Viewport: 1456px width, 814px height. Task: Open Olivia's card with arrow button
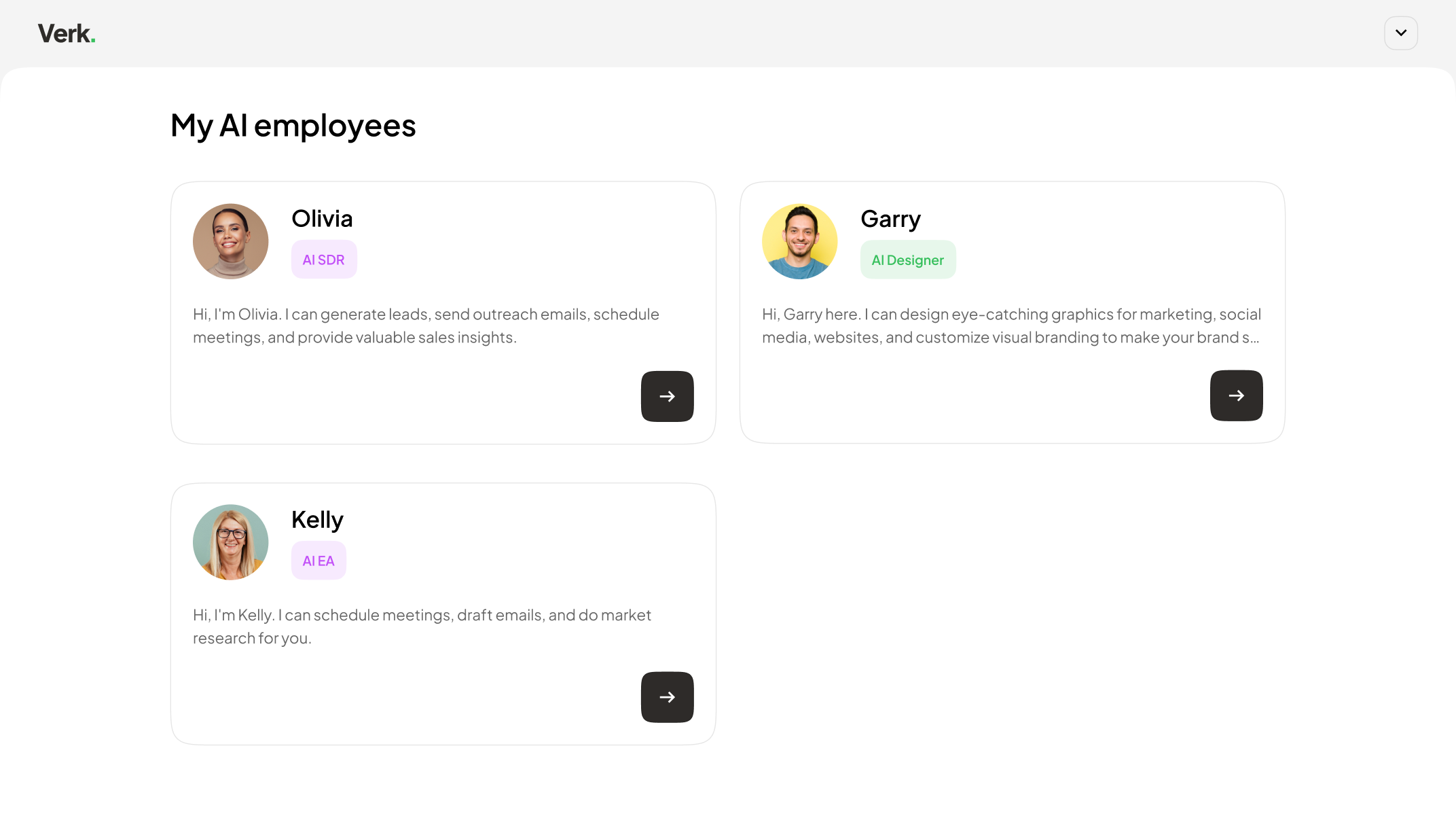coord(667,396)
